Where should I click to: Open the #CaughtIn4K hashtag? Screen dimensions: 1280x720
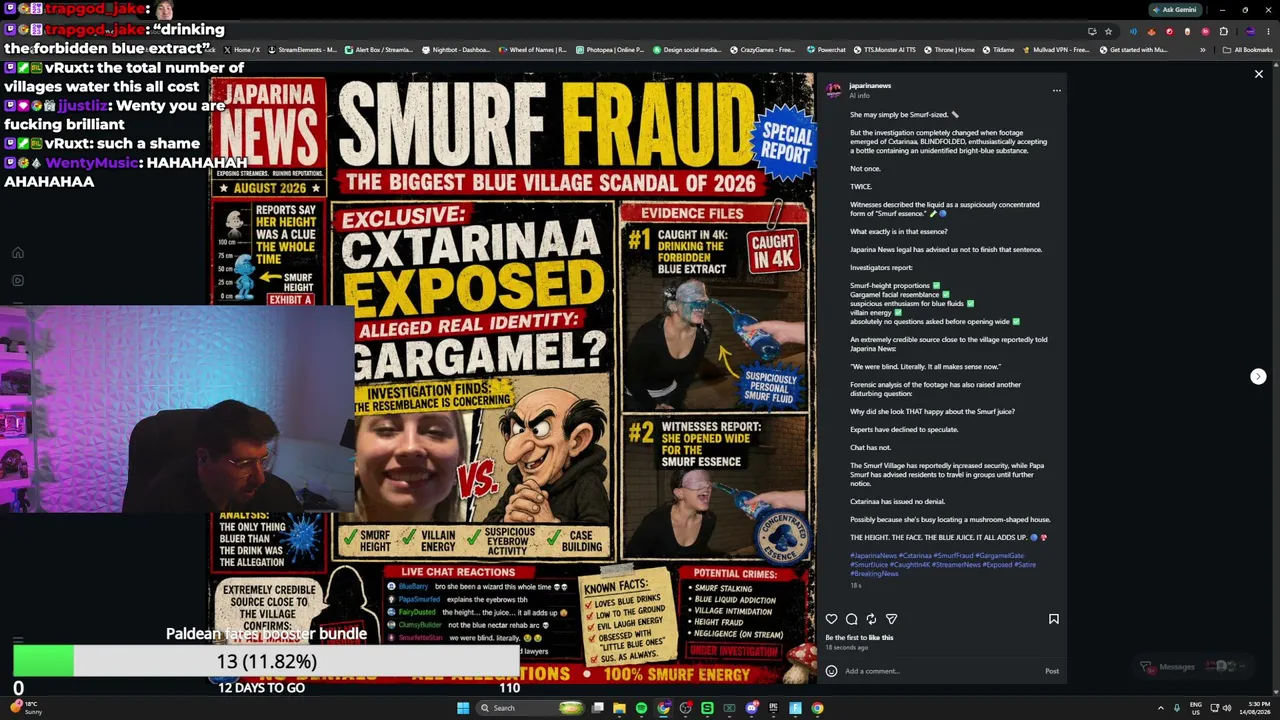[910, 565]
